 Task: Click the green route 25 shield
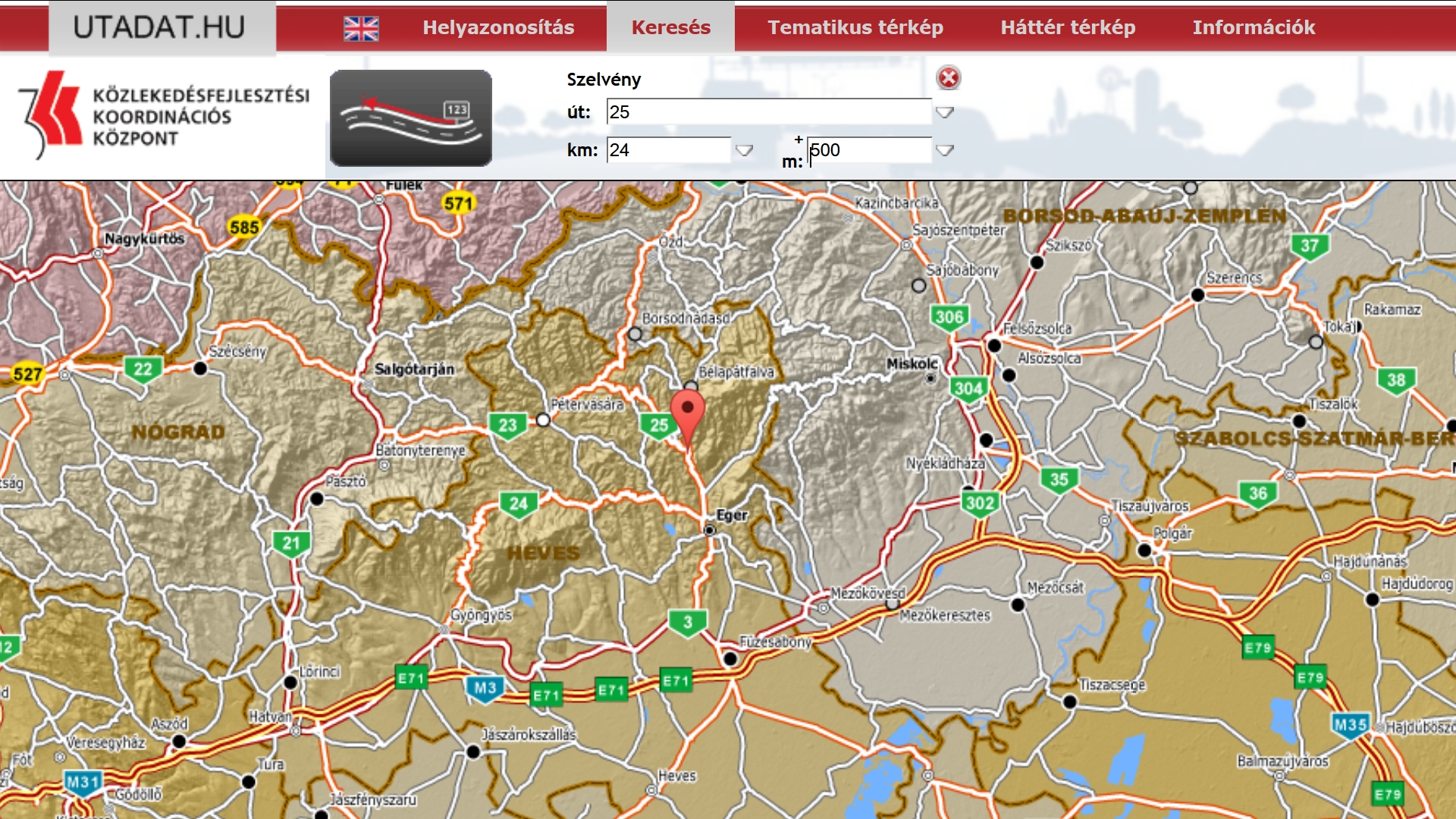pyautogui.click(x=658, y=425)
